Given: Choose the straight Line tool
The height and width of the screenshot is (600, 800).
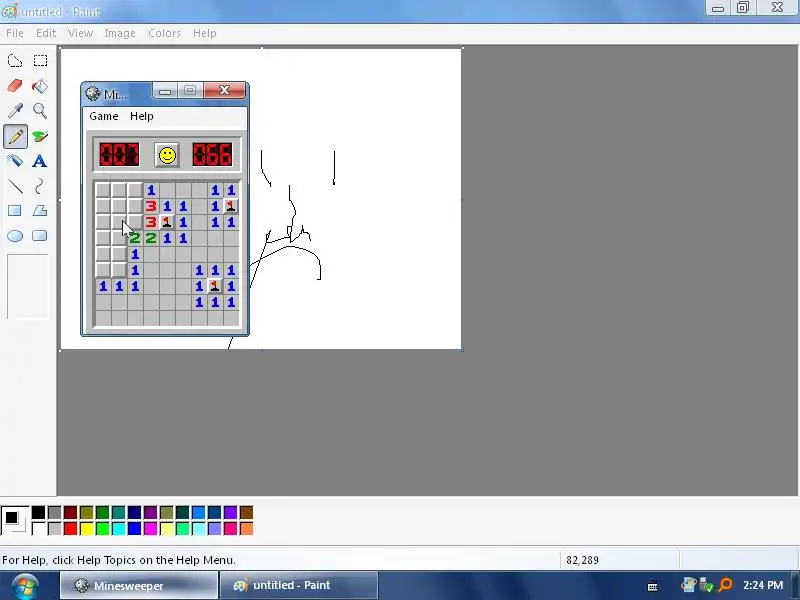Looking at the screenshot, I should 15,186.
